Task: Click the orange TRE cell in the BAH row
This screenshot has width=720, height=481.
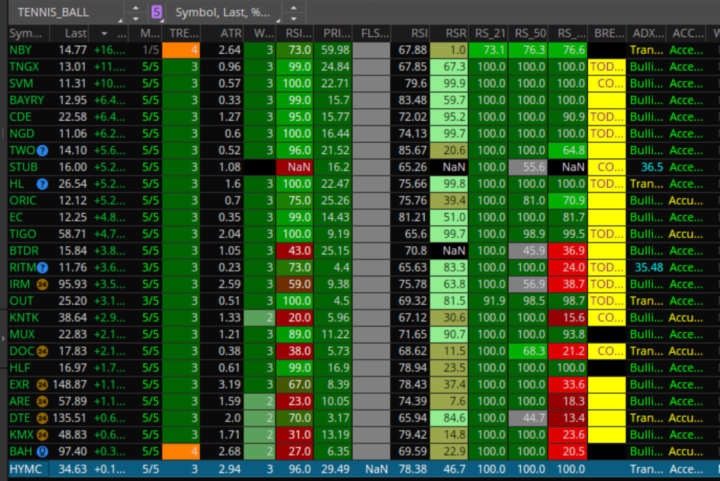Action: (181, 452)
